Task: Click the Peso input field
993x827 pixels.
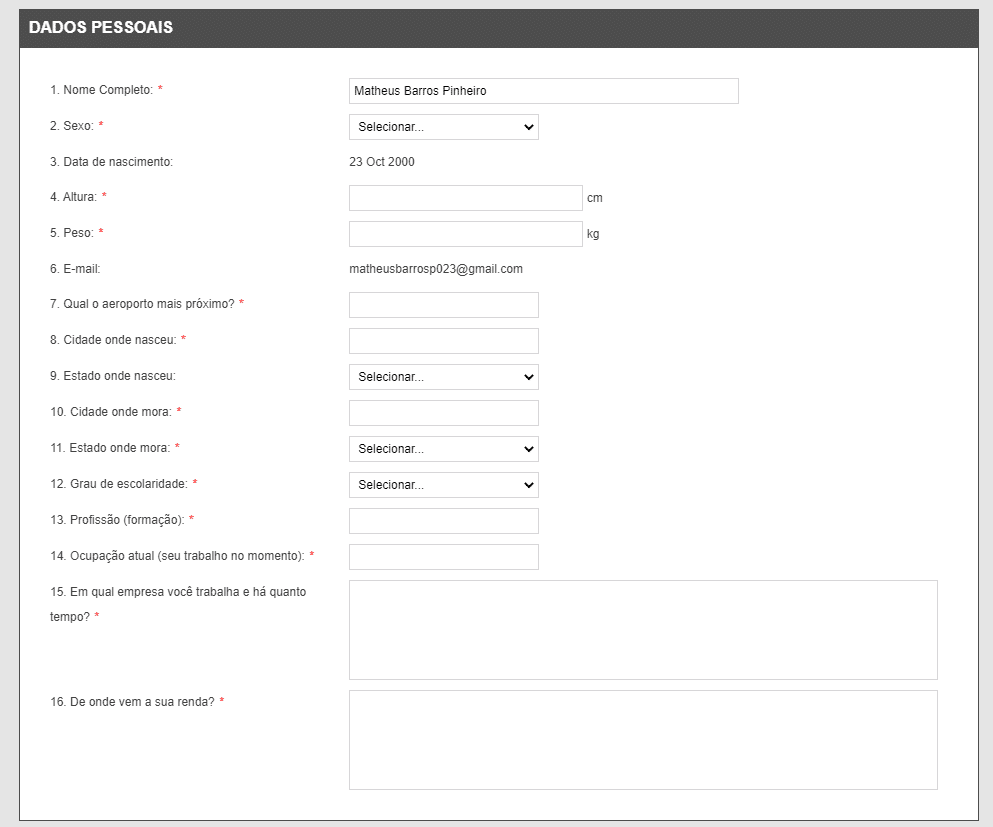Action: click(x=465, y=234)
